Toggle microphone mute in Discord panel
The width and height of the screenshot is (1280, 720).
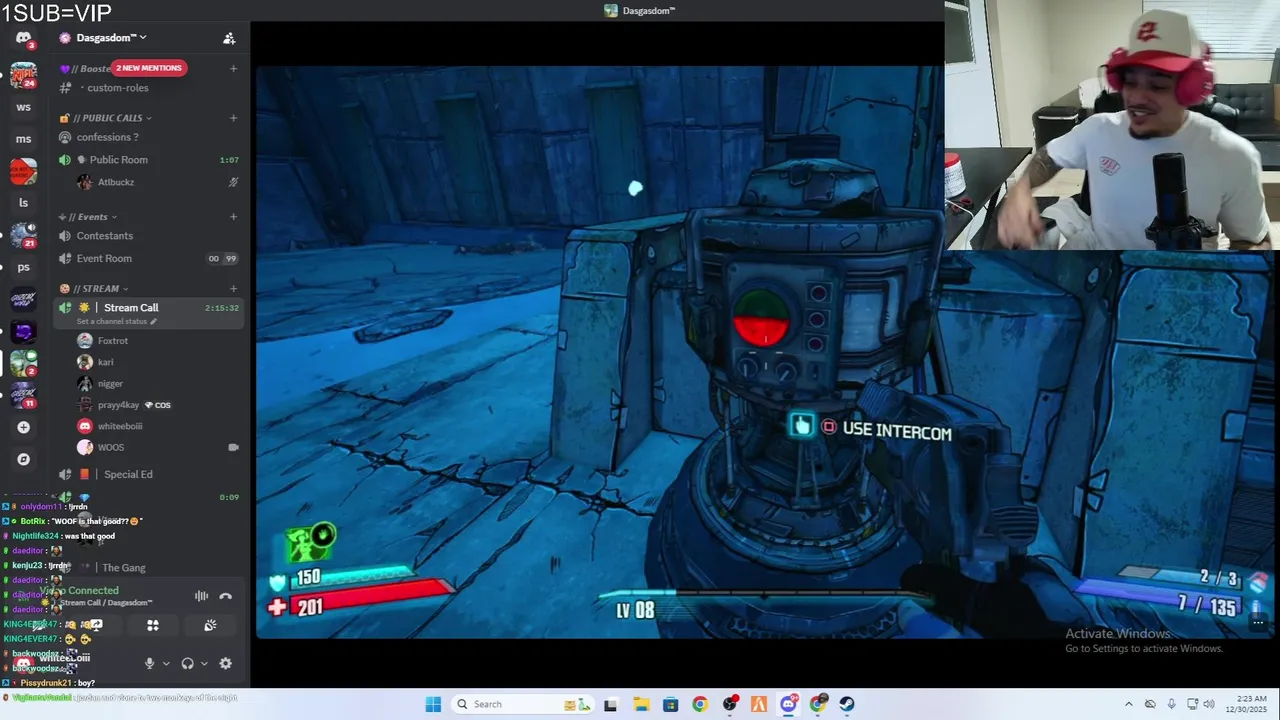click(149, 663)
